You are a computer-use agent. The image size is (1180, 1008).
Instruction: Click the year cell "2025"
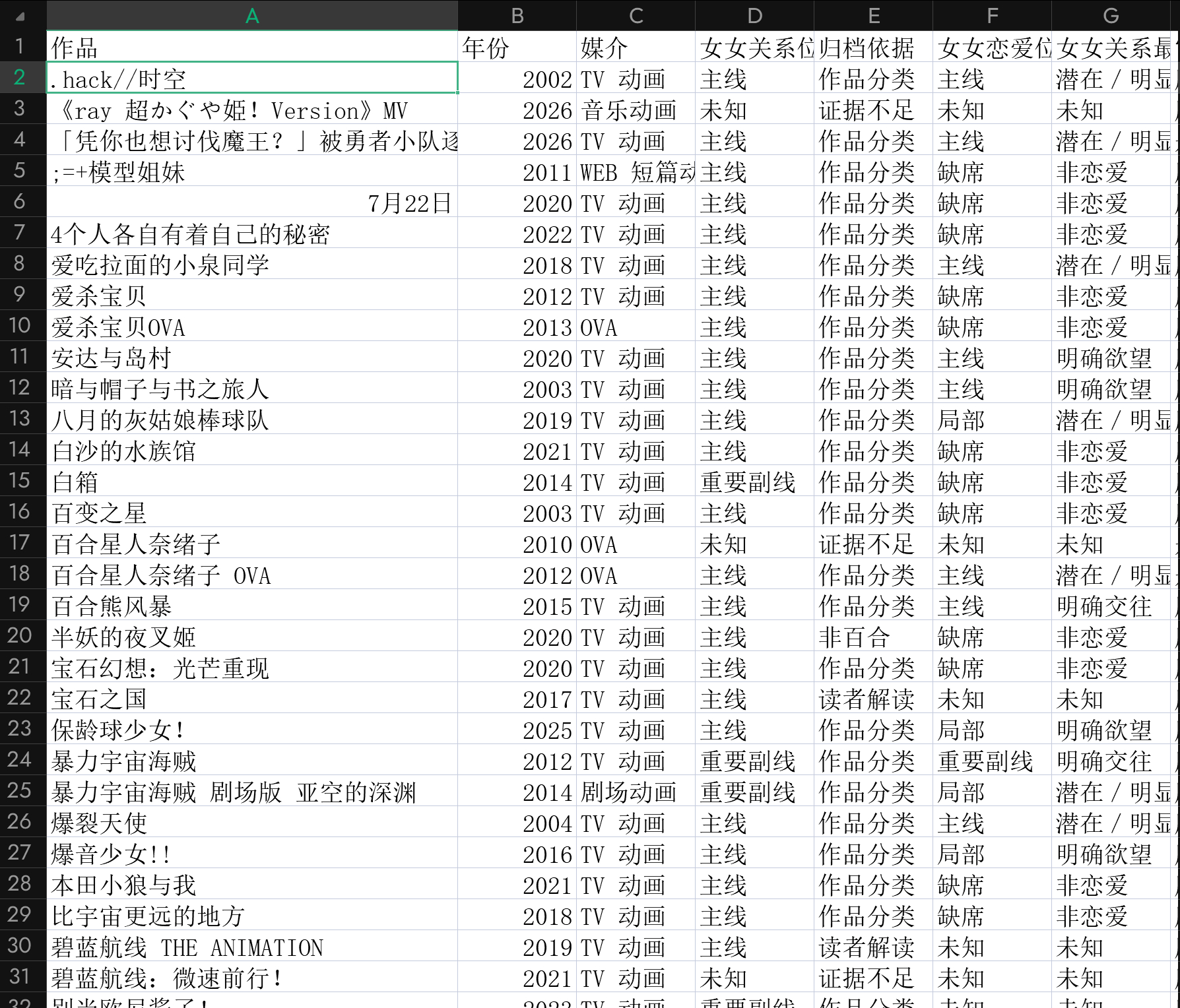pyautogui.click(x=517, y=729)
